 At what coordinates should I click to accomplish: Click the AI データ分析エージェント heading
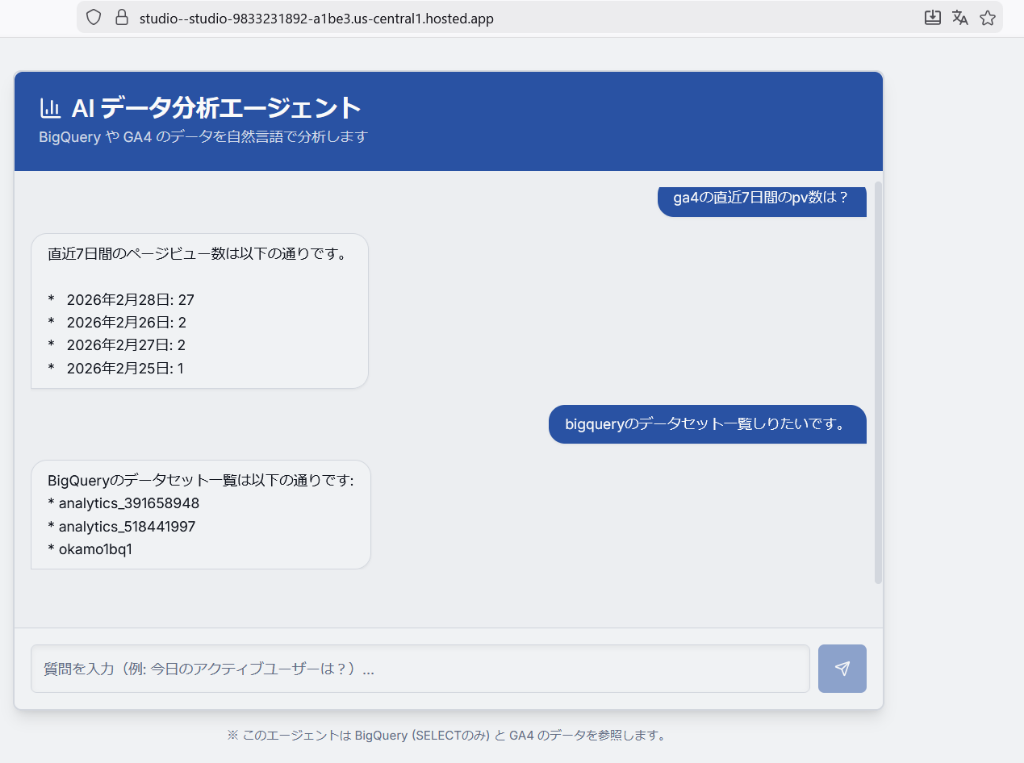coord(216,108)
